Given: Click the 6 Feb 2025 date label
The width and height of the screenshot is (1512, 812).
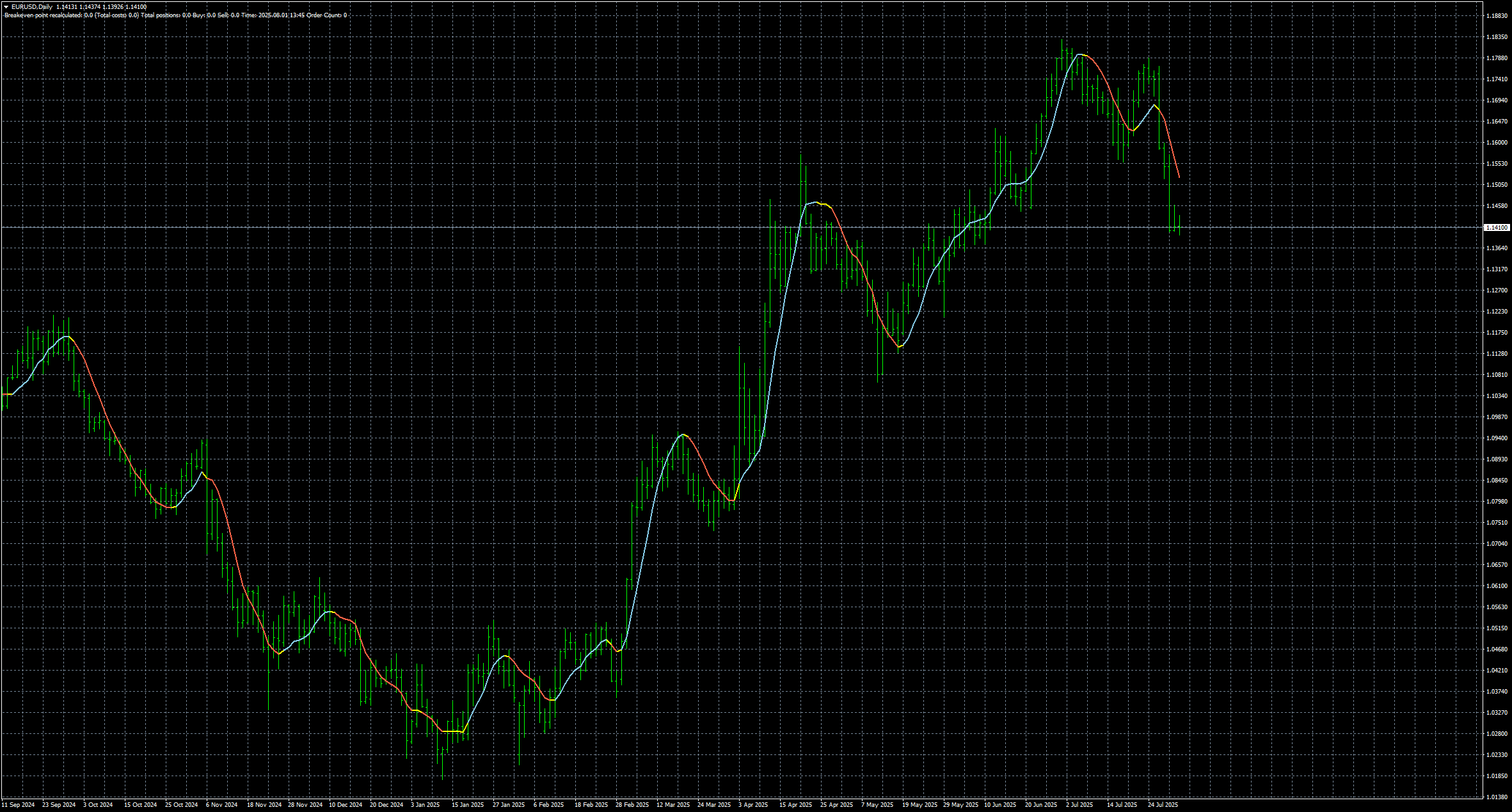Looking at the screenshot, I should (549, 805).
